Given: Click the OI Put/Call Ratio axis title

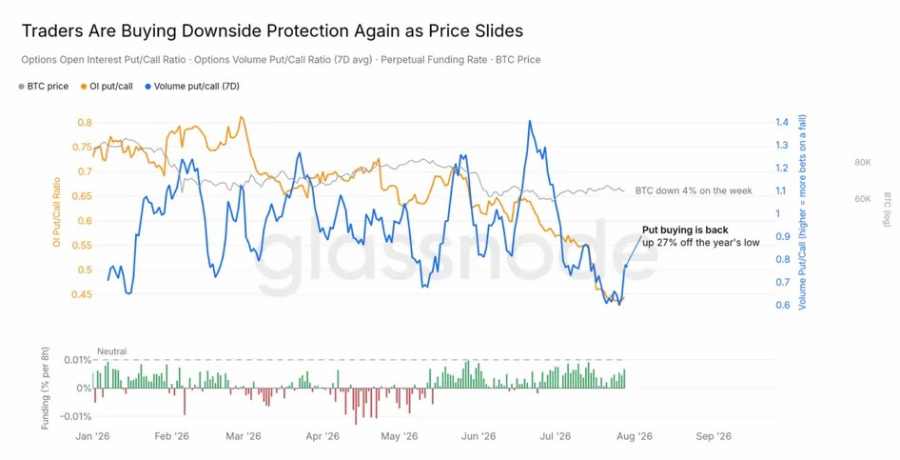Looking at the screenshot, I should click(56, 212).
